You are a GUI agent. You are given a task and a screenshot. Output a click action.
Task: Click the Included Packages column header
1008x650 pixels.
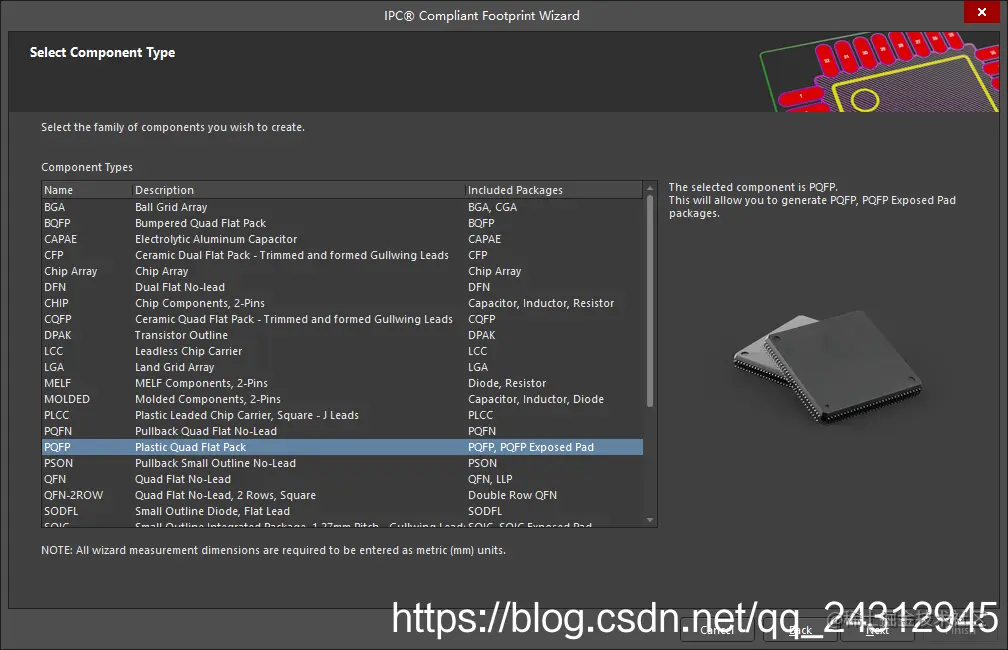tap(554, 190)
